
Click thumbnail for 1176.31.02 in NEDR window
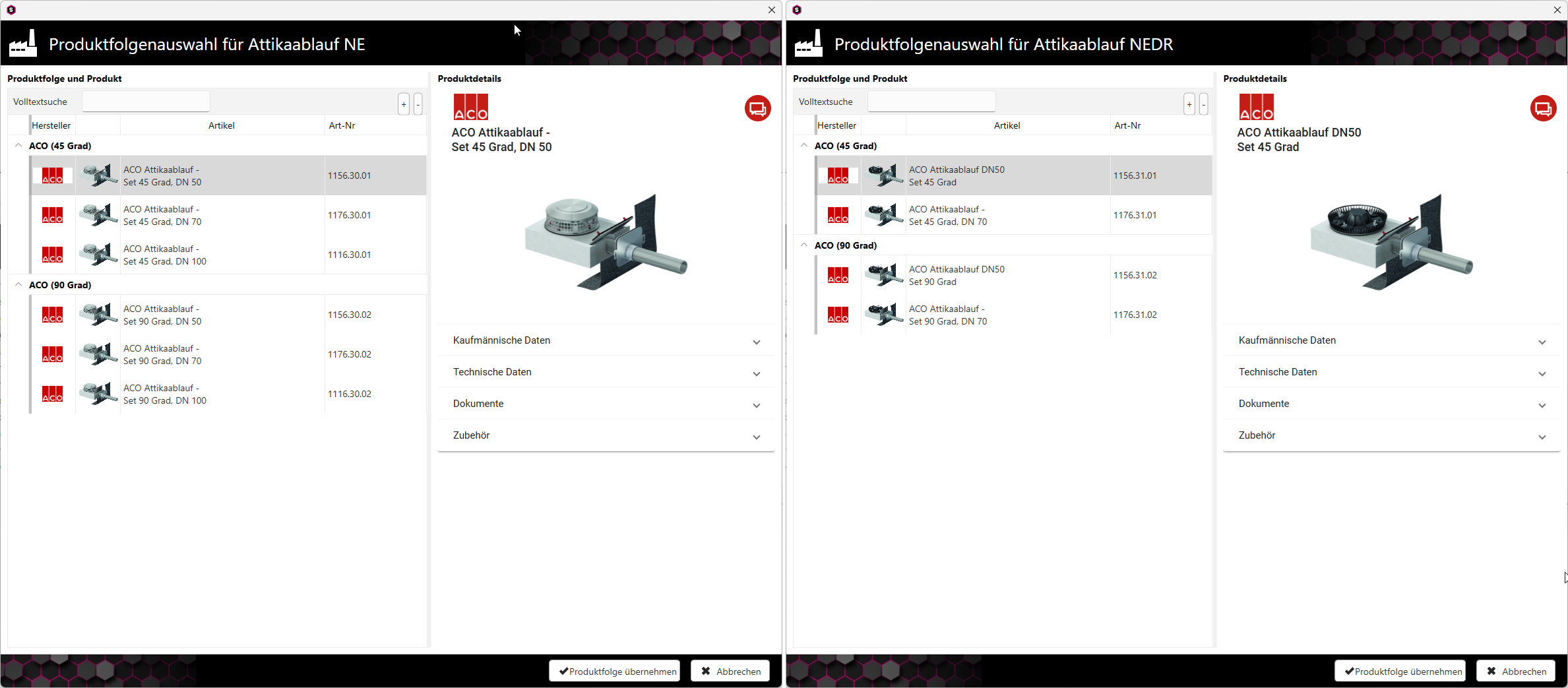tap(884, 315)
